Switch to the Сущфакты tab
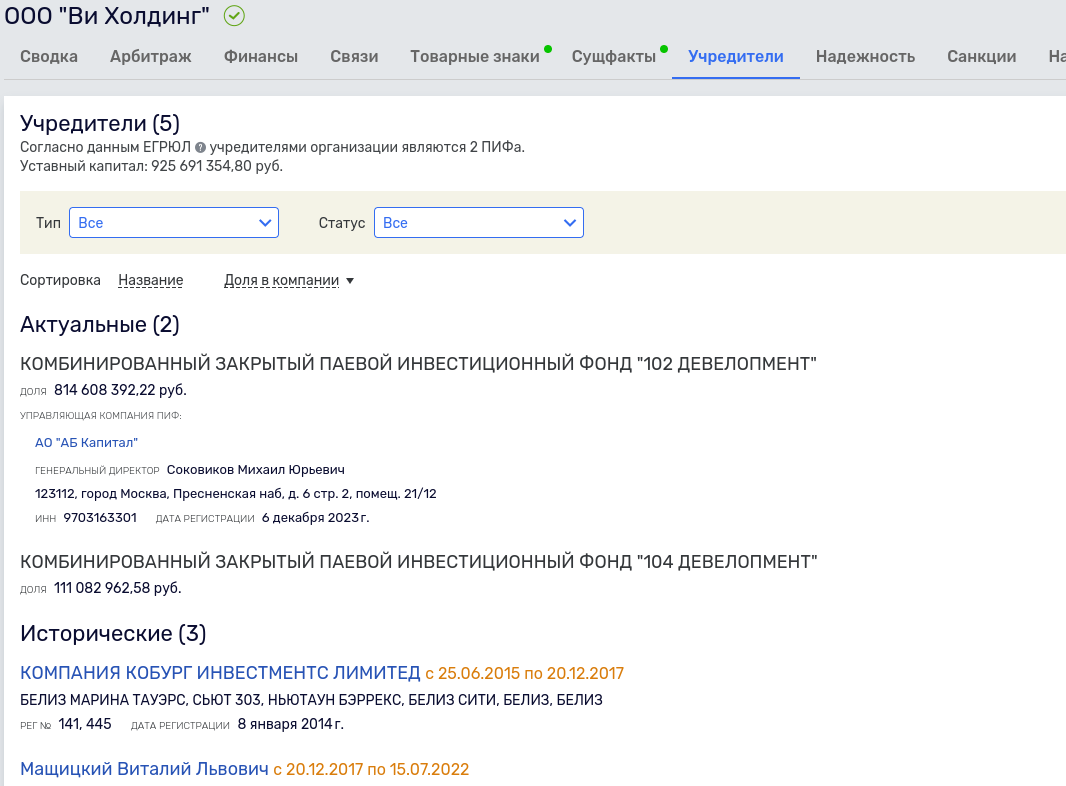Image resolution: width=1066 pixels, height=786 pixels. [x=614, y=56]
